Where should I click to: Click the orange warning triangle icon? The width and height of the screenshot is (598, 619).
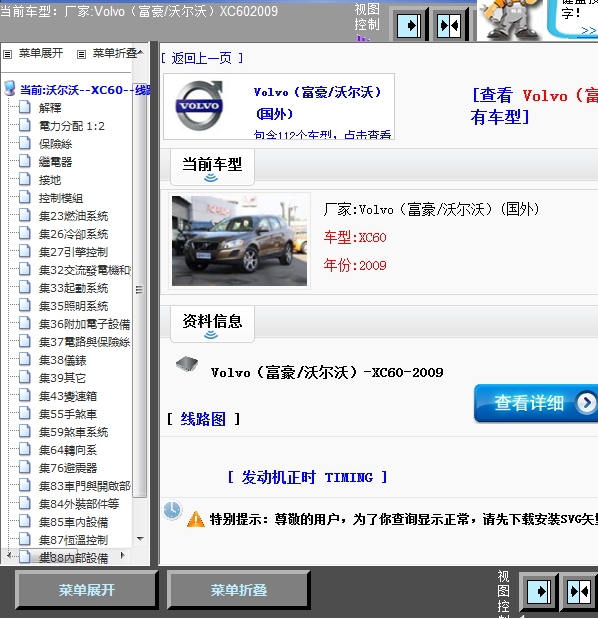195,520
